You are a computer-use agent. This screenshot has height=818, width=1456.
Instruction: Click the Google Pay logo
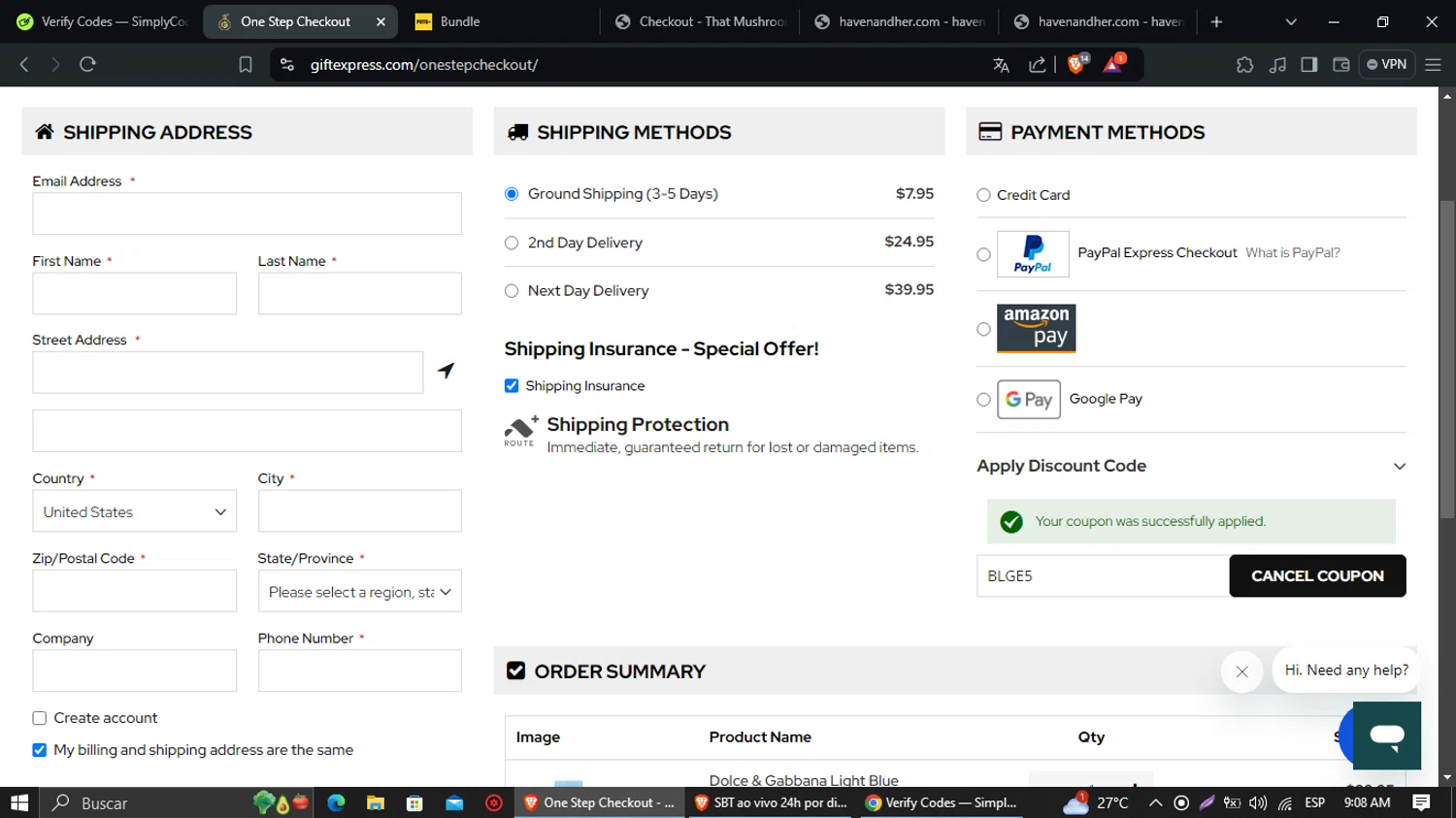(1028, 399)
